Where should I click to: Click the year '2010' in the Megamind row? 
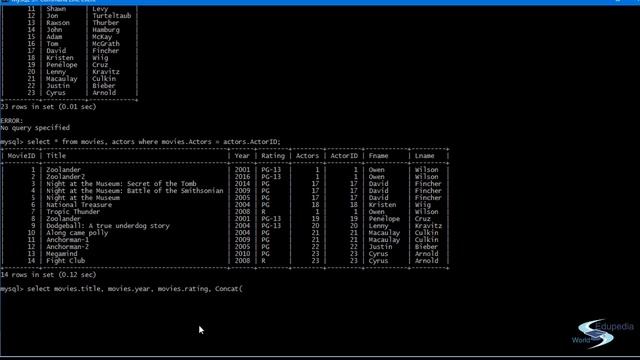[242, 254]
